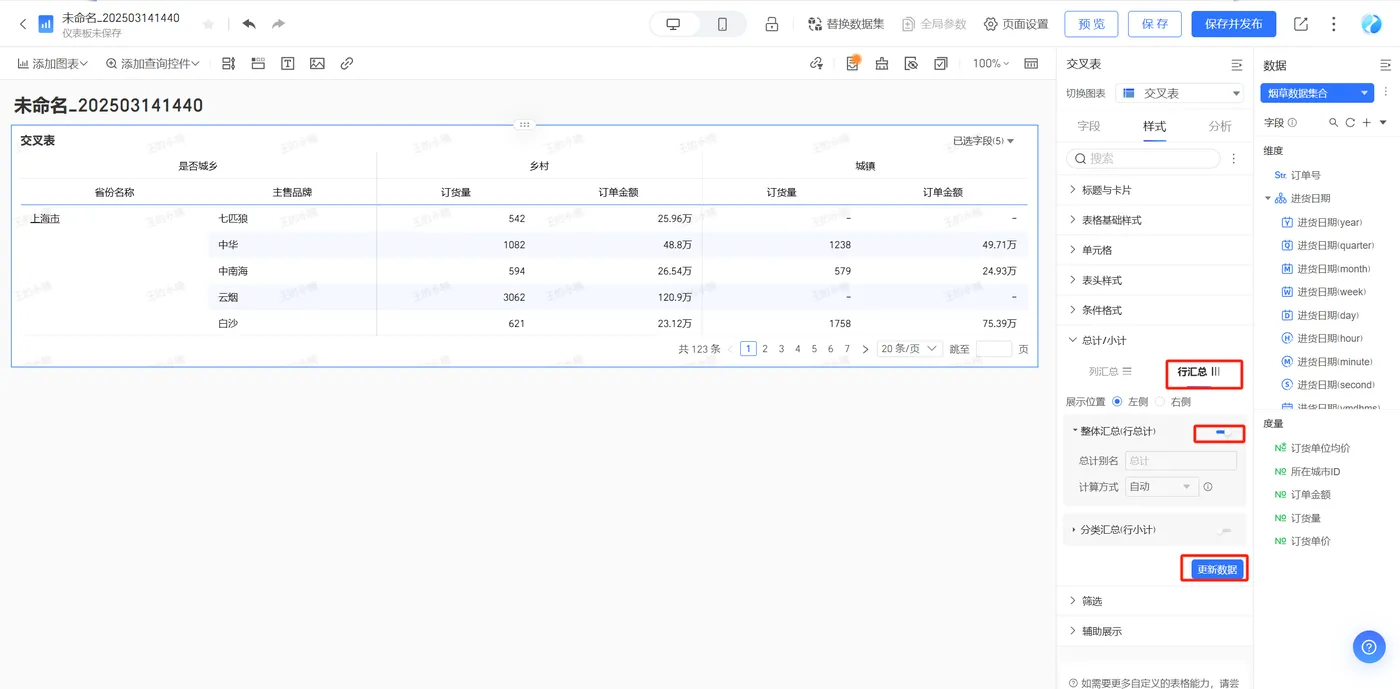Viewport: 1400px width, 689px height.
Task: Open the top-bar vertical dots menu
Action: tap(1334, 24)
